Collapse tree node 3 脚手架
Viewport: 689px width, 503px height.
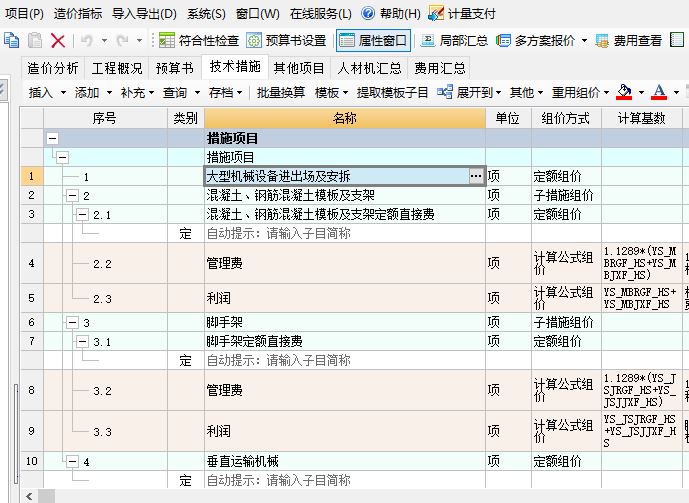73,322
